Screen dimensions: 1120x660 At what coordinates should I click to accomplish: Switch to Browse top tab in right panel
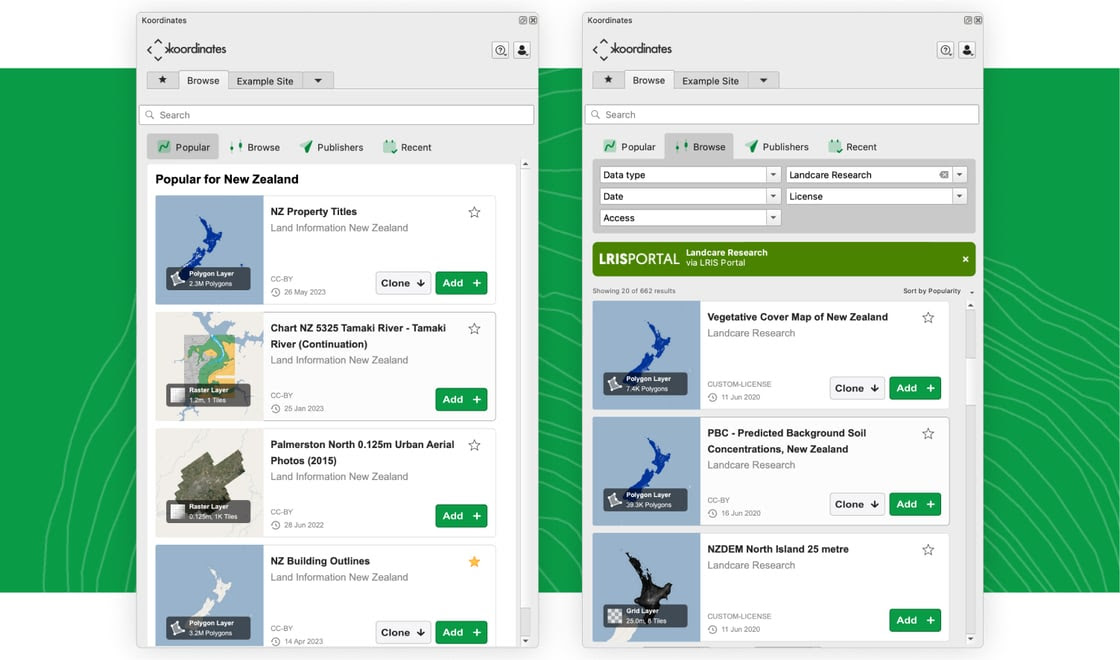tap(649, 81)
